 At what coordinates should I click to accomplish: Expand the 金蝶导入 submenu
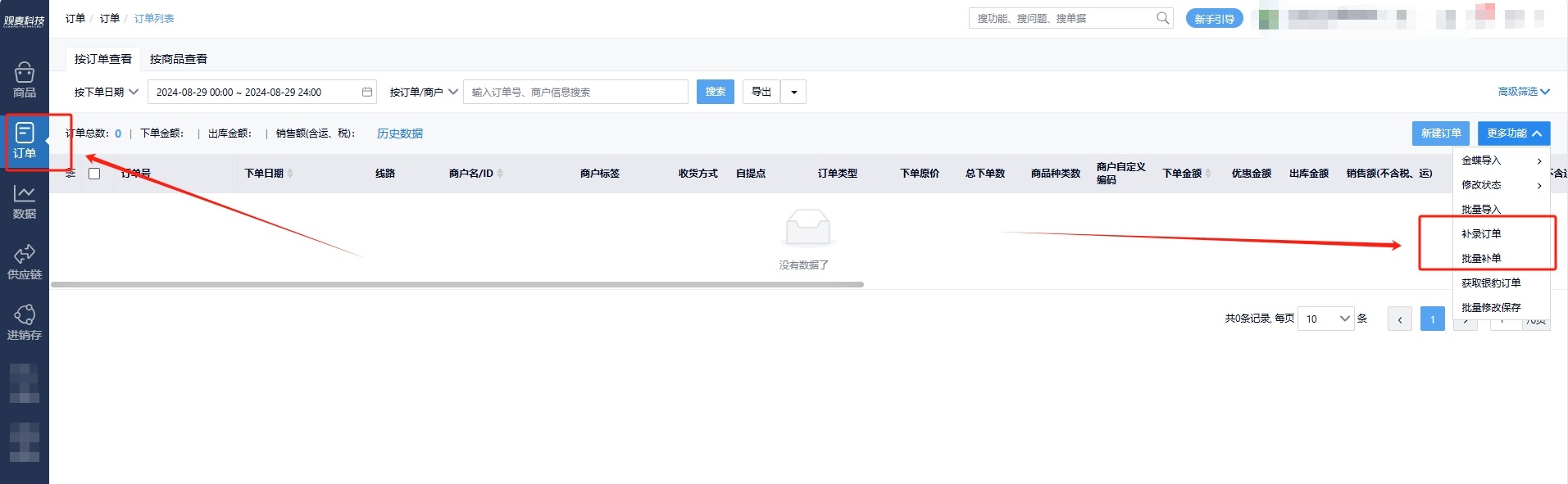coord(1502,161)
